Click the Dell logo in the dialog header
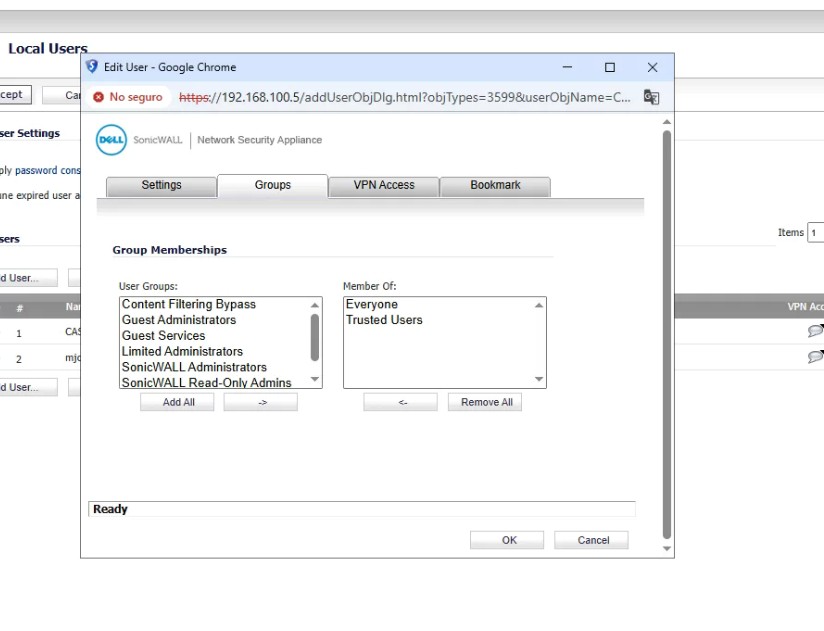 click(111, 140)
